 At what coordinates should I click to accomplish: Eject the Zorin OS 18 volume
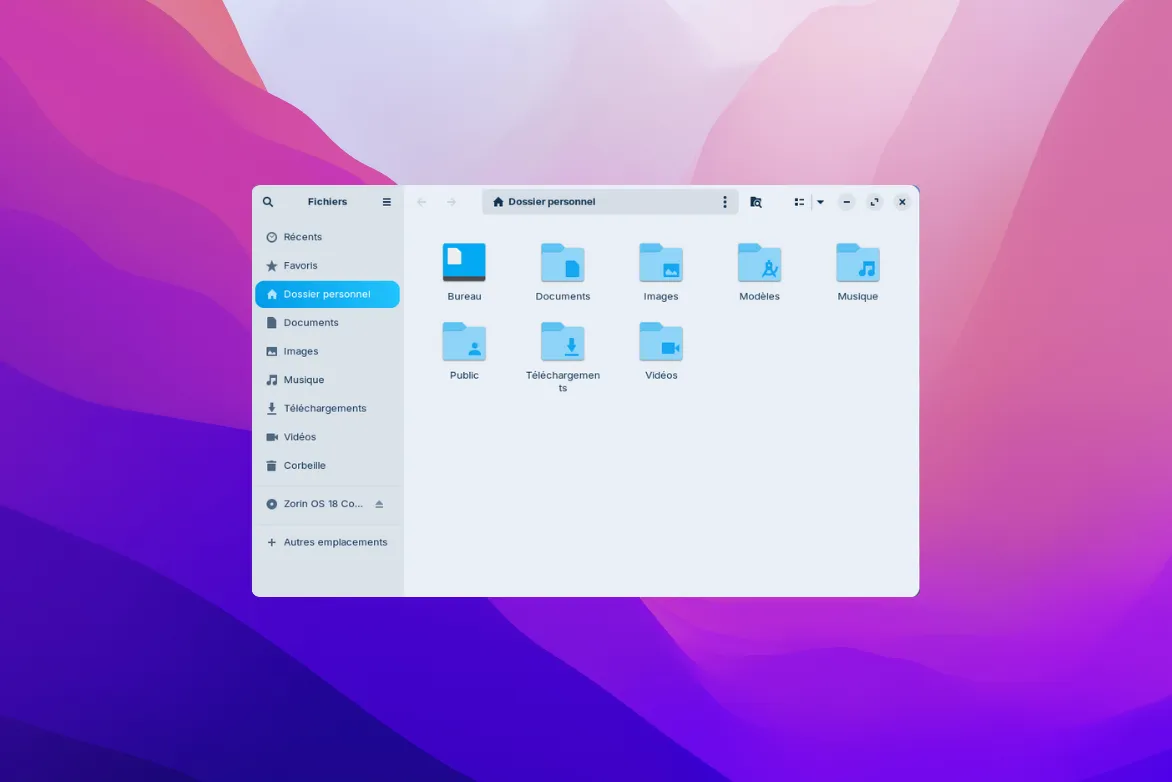coord(379,504)
